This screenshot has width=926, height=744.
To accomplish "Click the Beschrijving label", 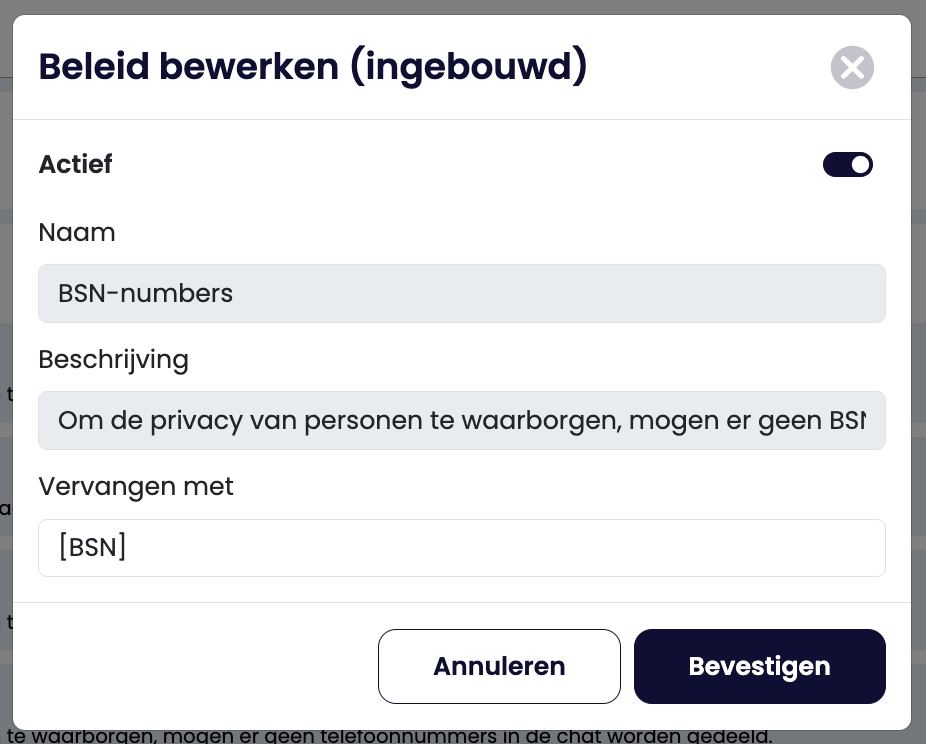I will (x=113, y=360).
